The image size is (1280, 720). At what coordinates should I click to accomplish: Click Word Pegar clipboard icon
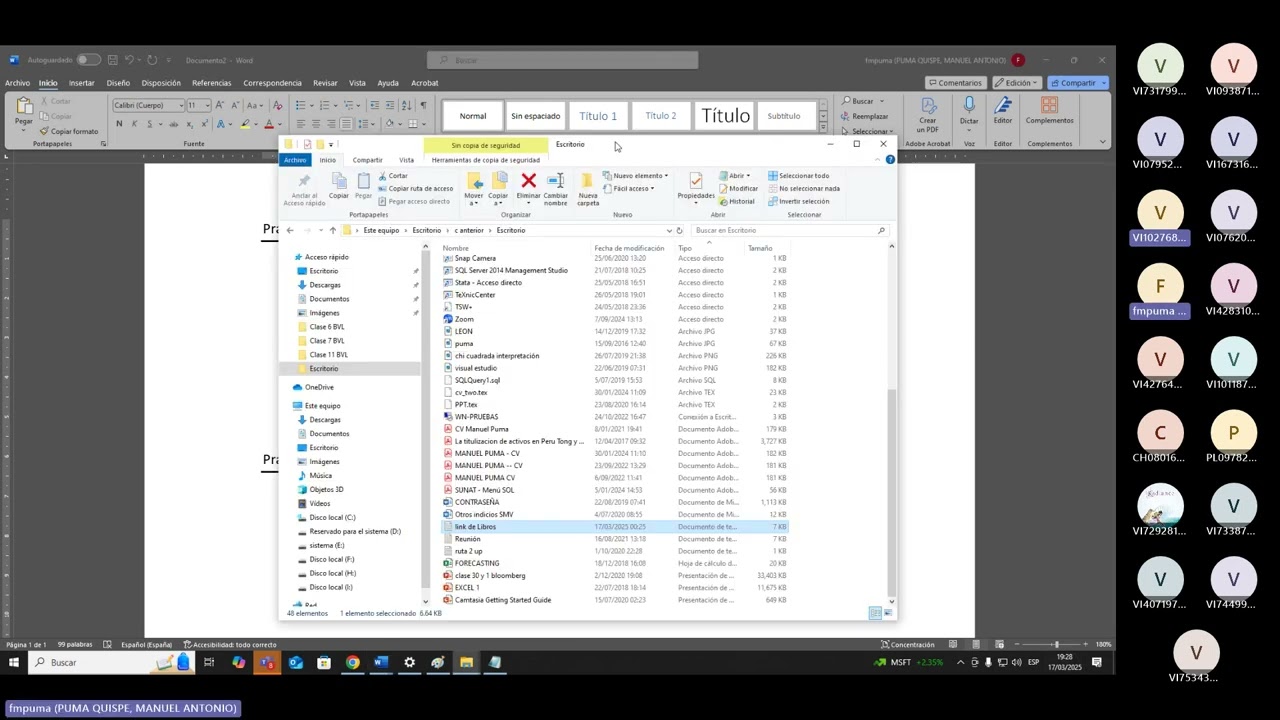[x=24, y=106]
